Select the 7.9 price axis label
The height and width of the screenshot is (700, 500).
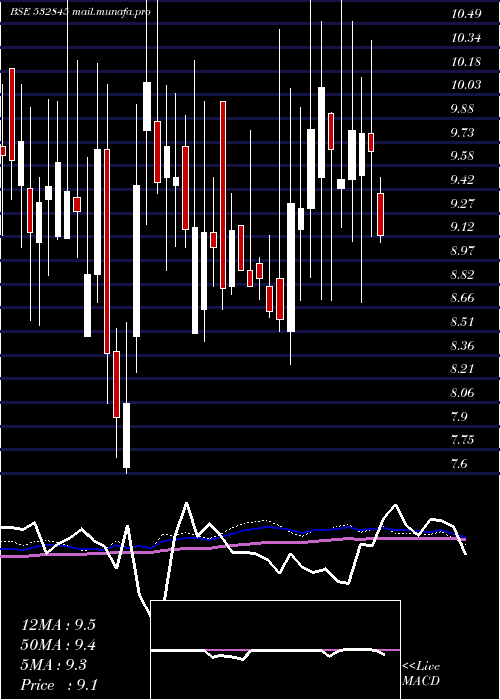[460, 417]
